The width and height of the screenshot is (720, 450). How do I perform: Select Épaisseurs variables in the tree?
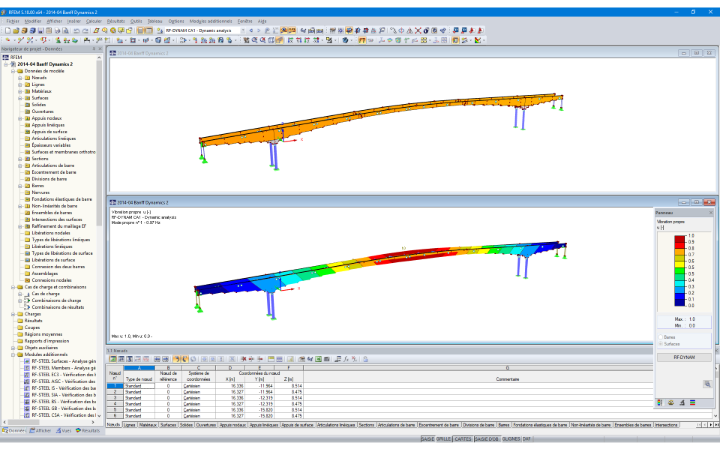coord(51,145)
